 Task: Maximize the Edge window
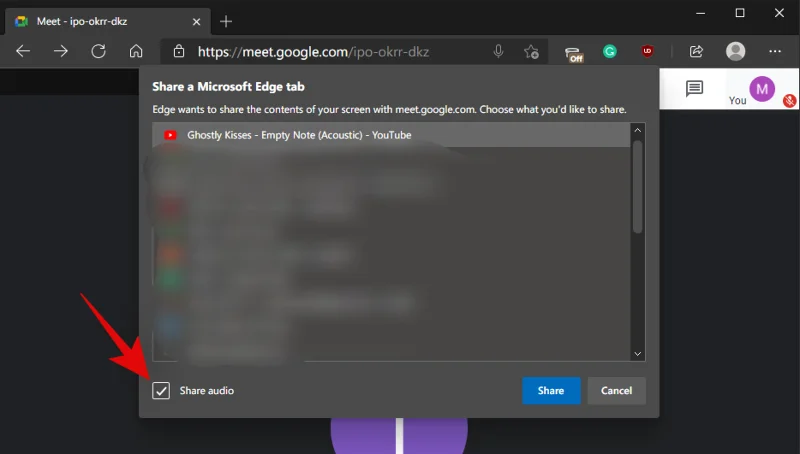(740, 13)
